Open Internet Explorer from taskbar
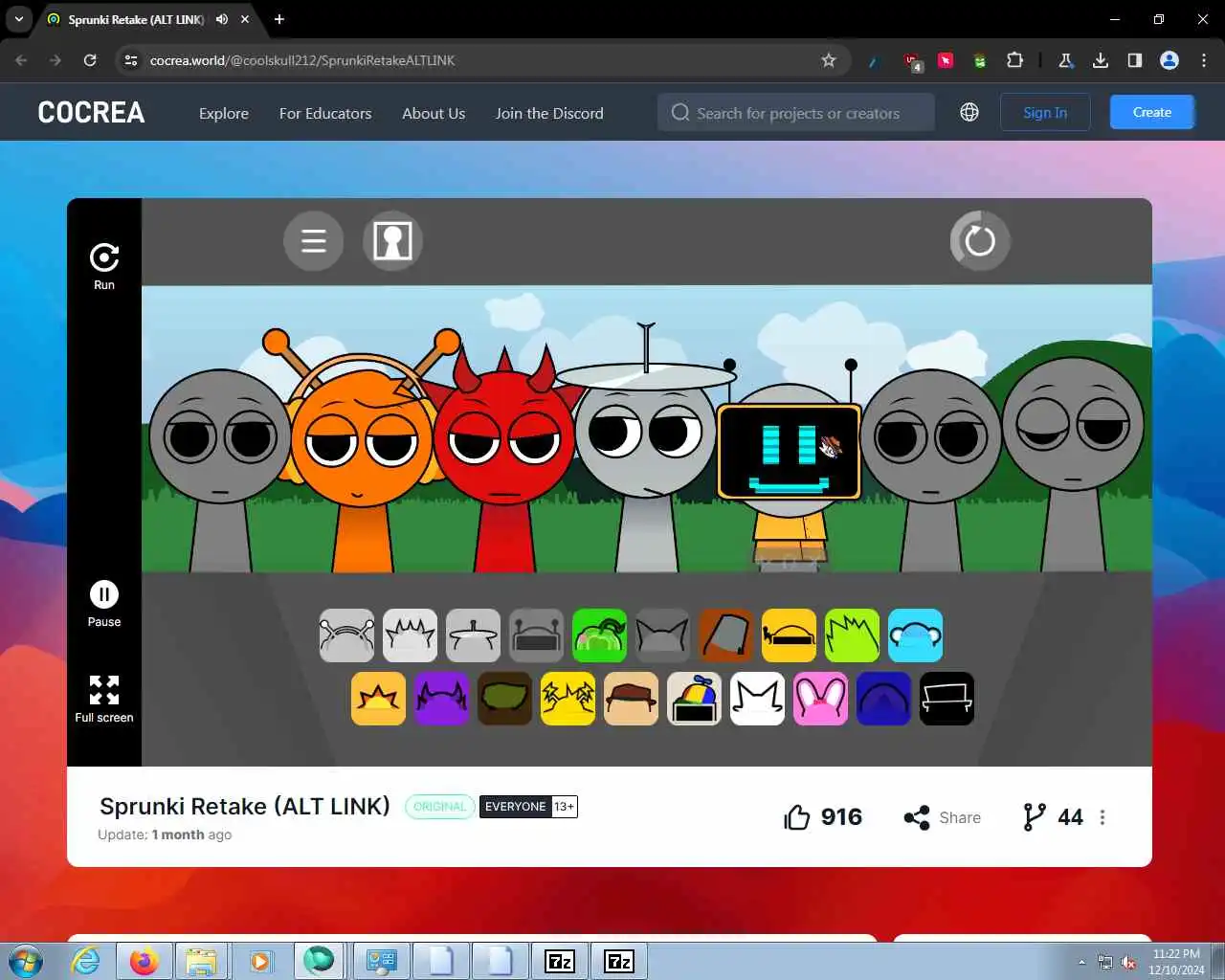The width and height of the screenshot is (1225, 980). [86, 961]
